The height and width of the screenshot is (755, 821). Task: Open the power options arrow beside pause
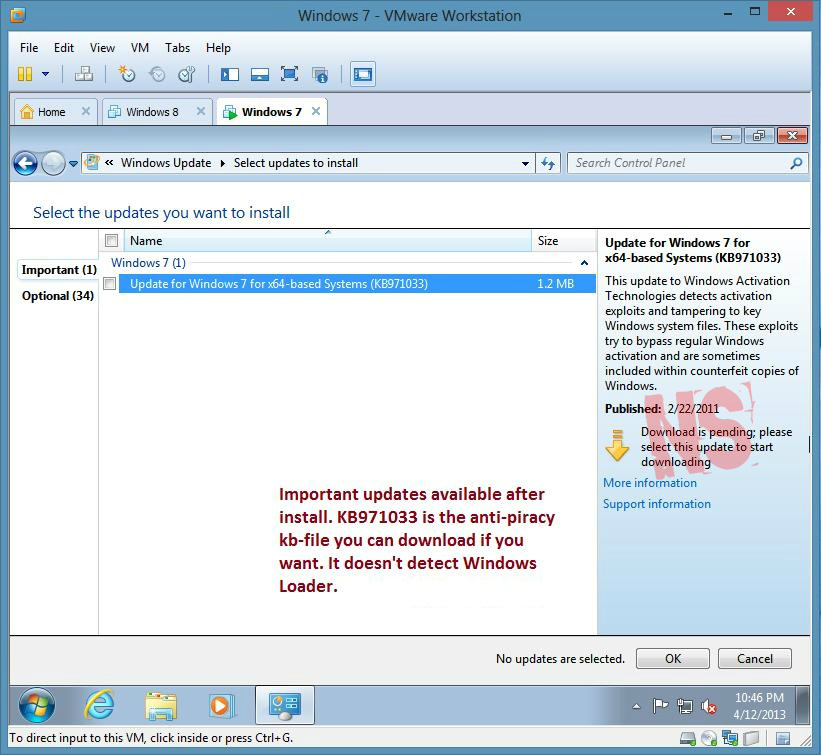click(x=46, y=74)
